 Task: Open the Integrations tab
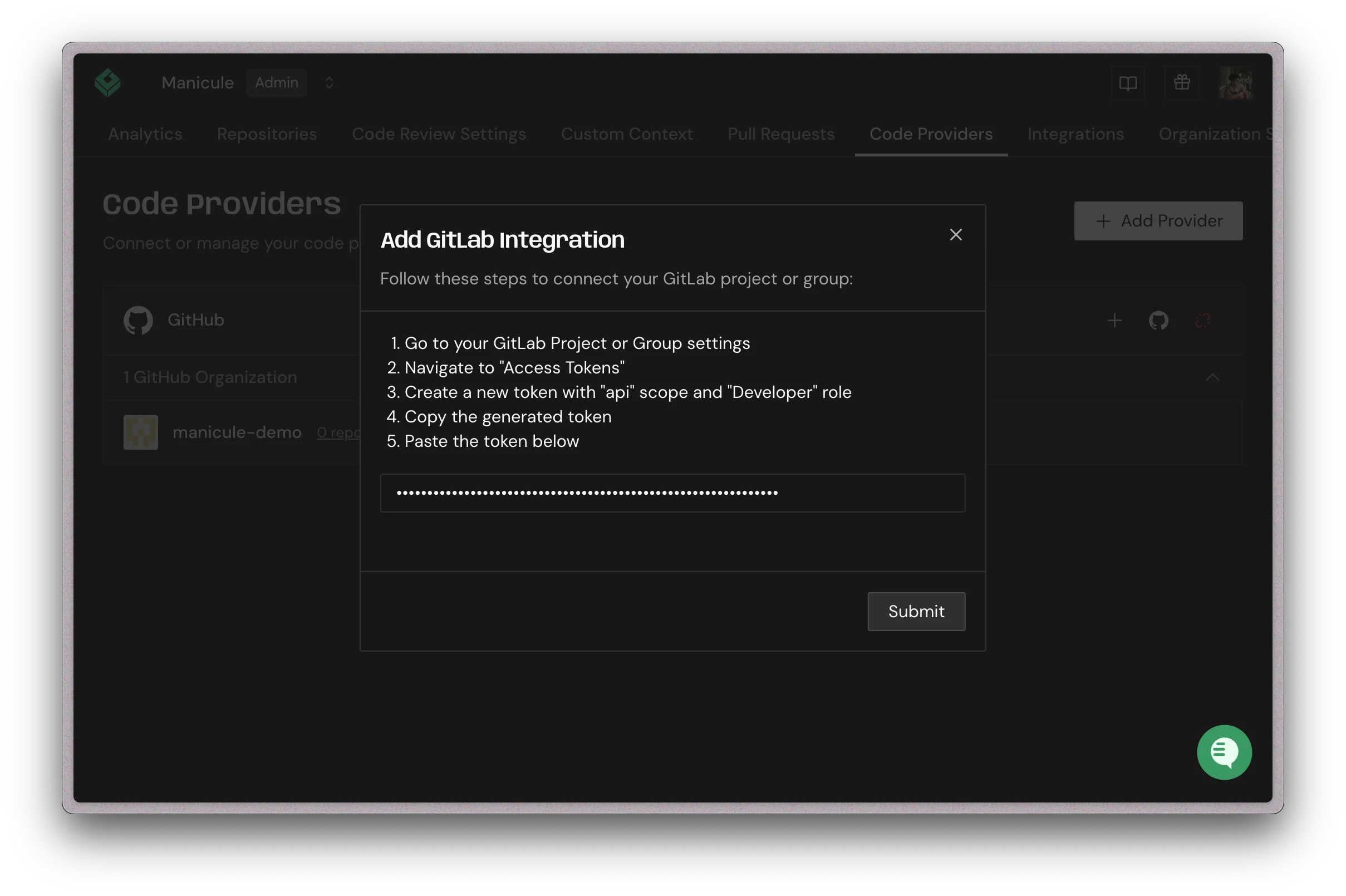[x=1075, y=134]
